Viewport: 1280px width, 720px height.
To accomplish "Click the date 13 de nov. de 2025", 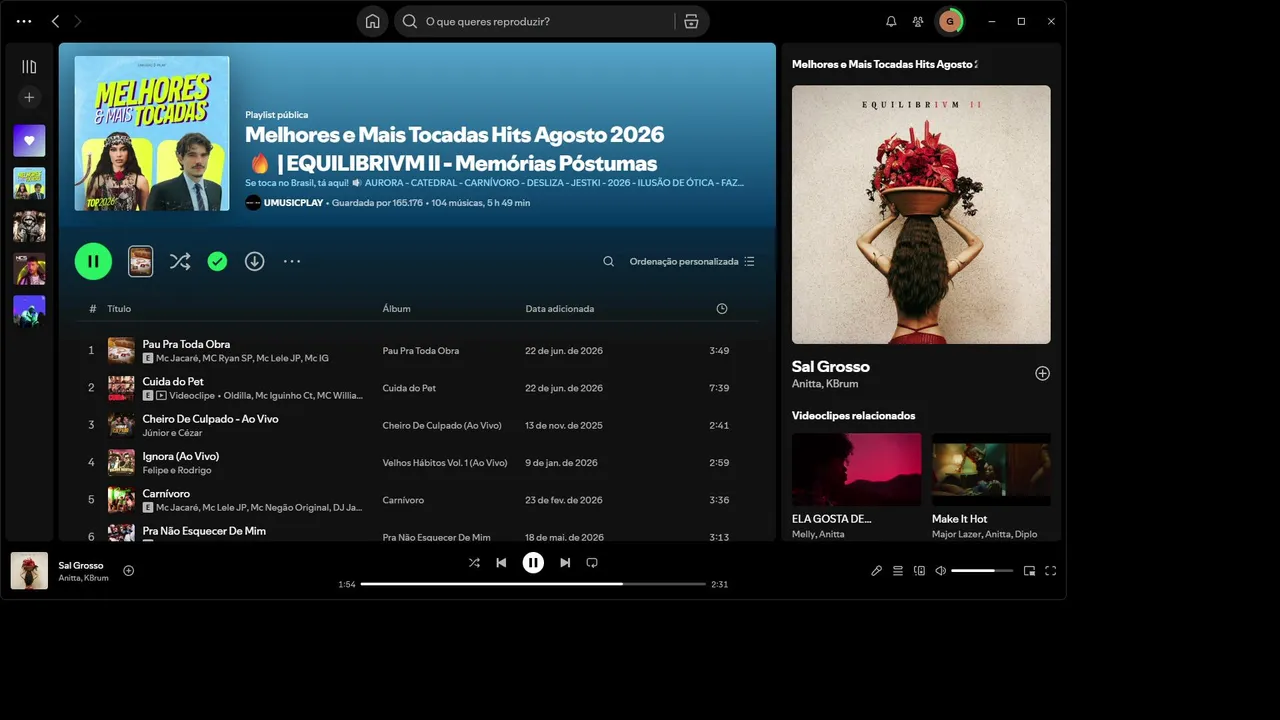I will [x=564, y=426].
